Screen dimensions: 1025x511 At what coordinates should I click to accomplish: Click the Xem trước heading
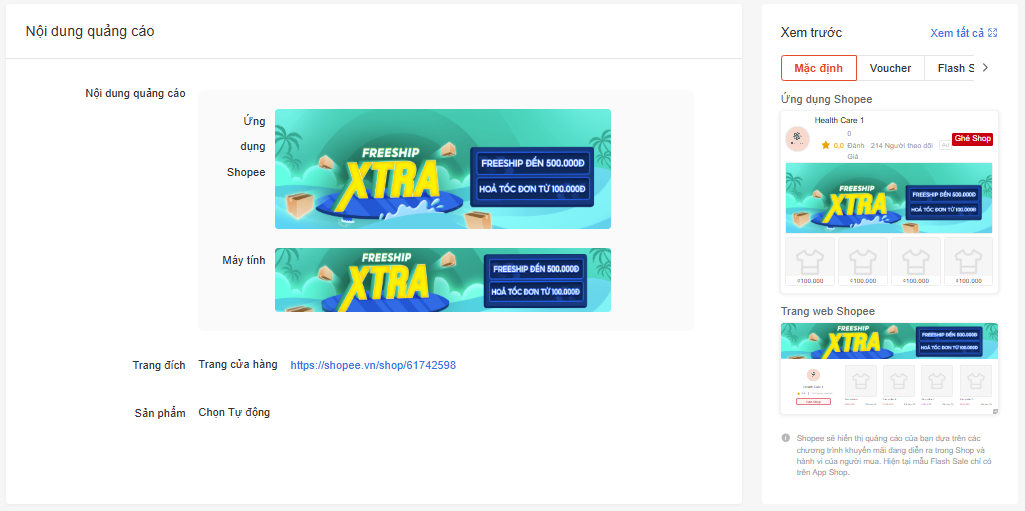pyautogui.click(x=811, y=33)
